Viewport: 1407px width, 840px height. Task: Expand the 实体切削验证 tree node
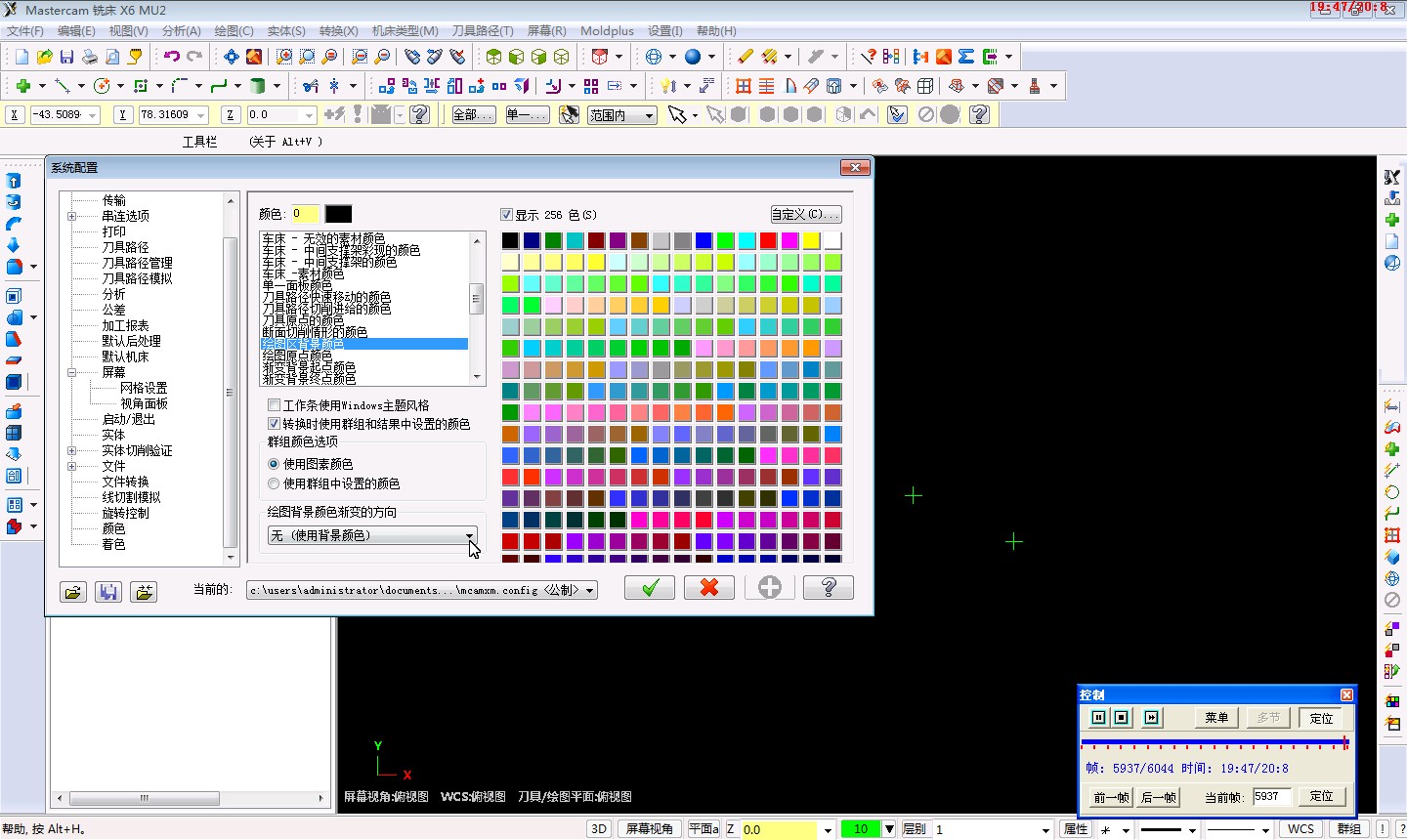[71, 450]
